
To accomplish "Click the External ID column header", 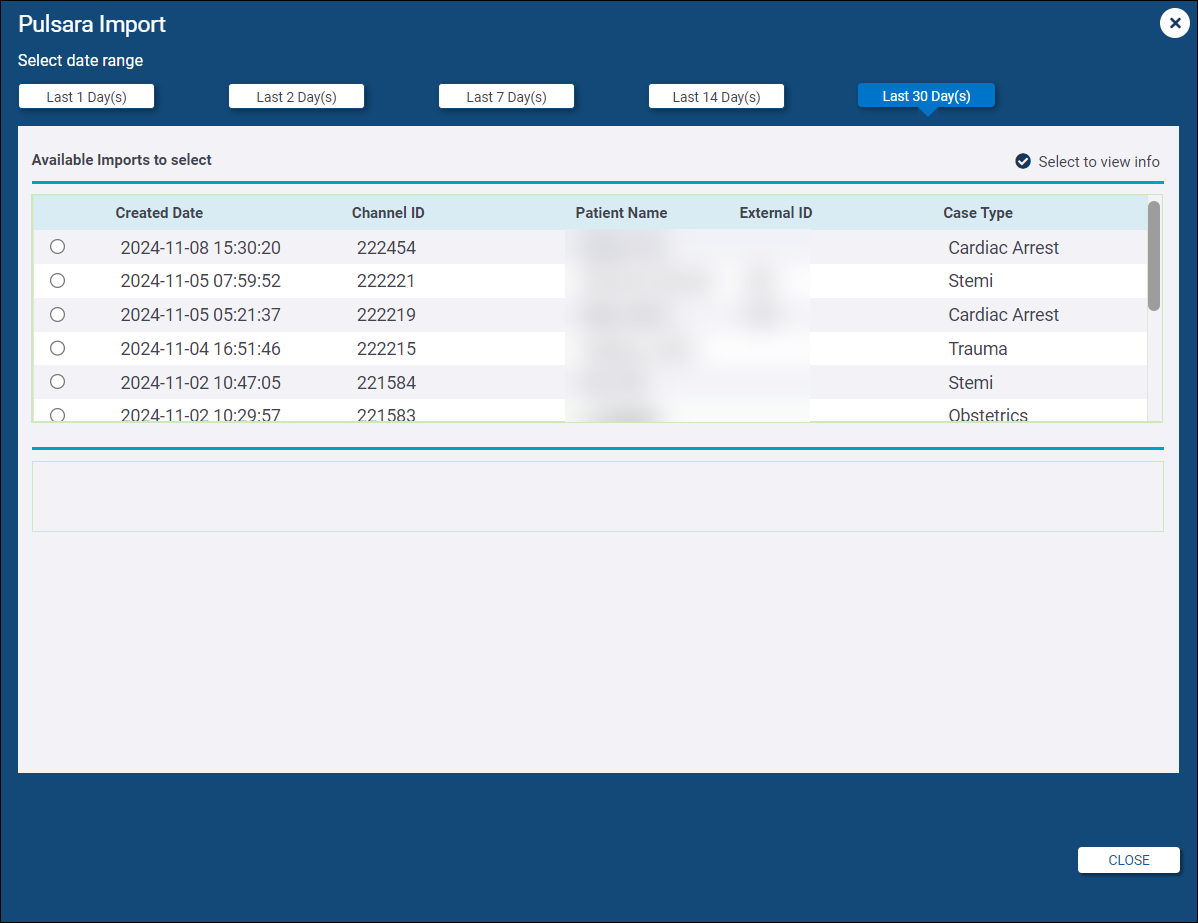I will [775, 213].
